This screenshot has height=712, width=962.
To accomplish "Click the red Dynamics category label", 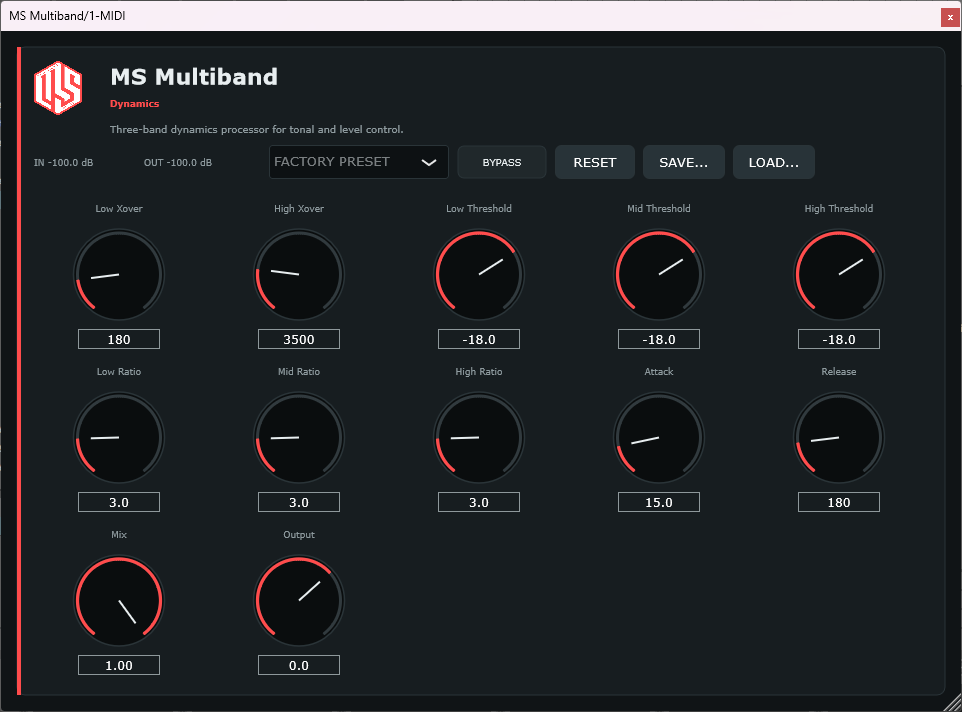I will click(134, 104).
